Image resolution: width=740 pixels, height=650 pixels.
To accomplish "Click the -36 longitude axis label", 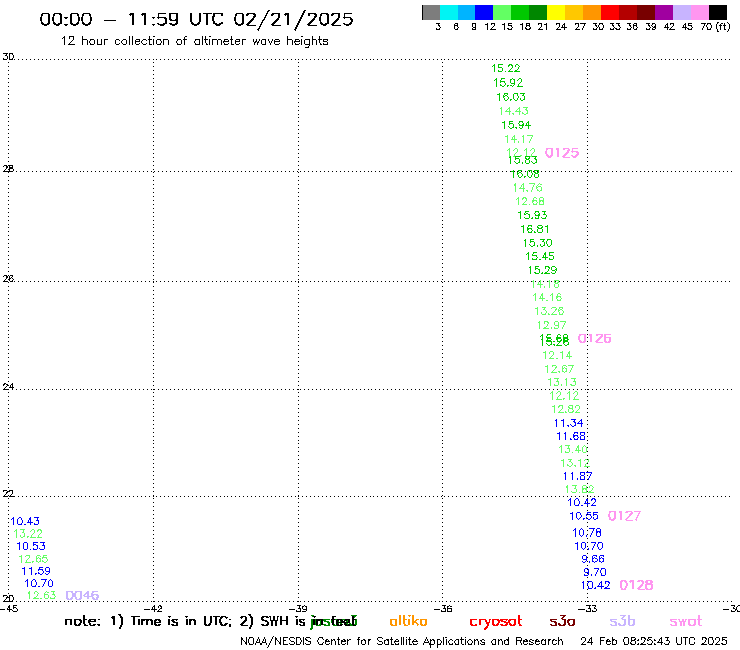I will coord(443,609).
